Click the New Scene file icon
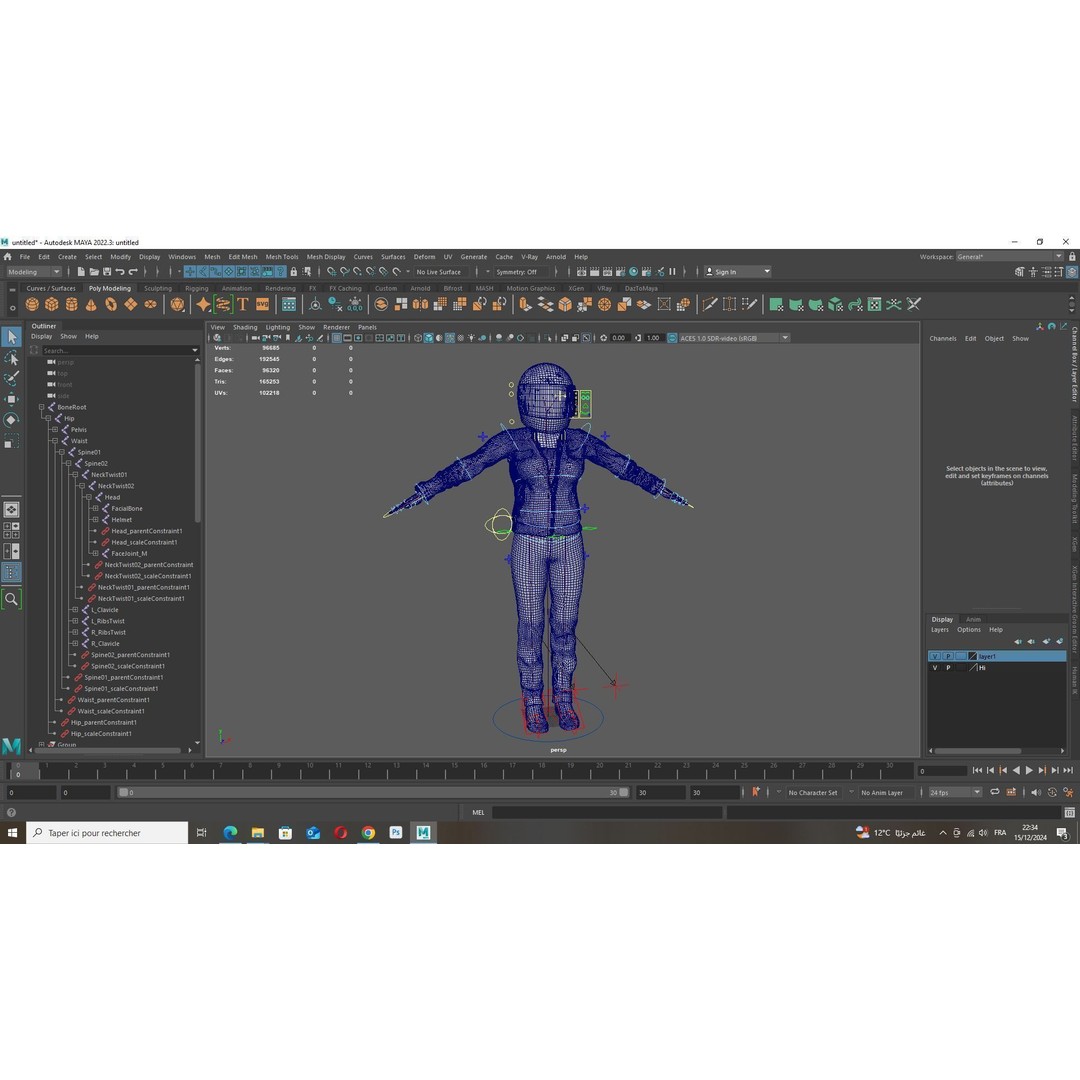This screenshot has height=1080, width=1080. tap(81, 272)
